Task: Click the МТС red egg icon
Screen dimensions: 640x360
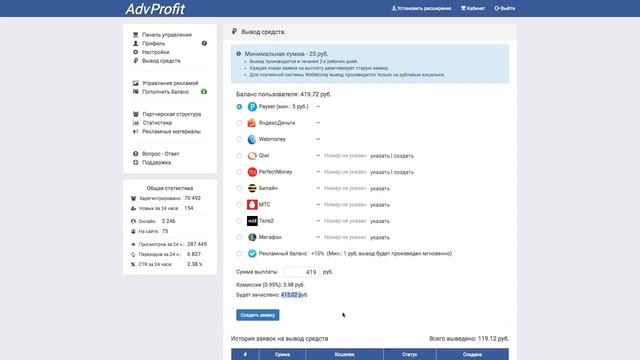Action: 252,204
